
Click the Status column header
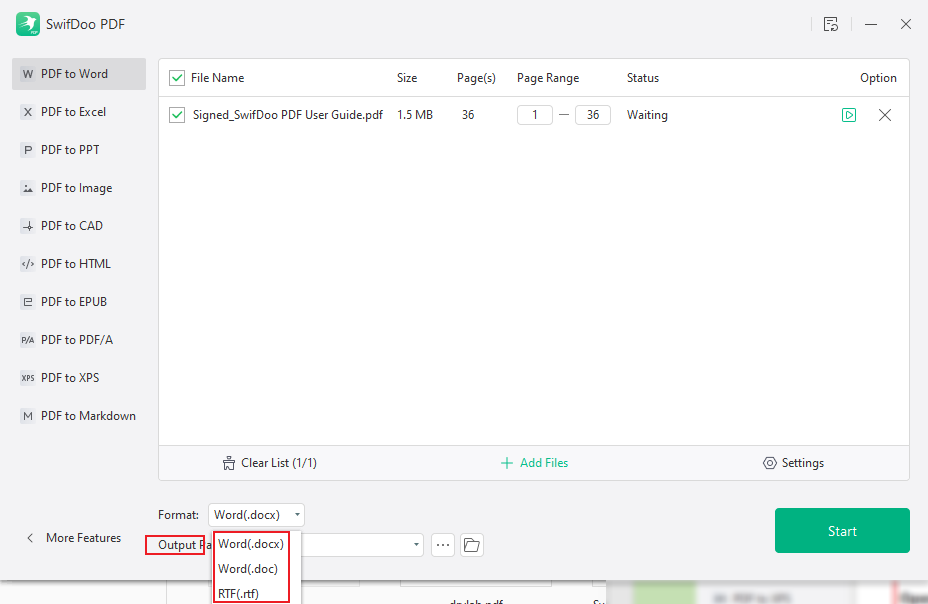click(643, 78)
